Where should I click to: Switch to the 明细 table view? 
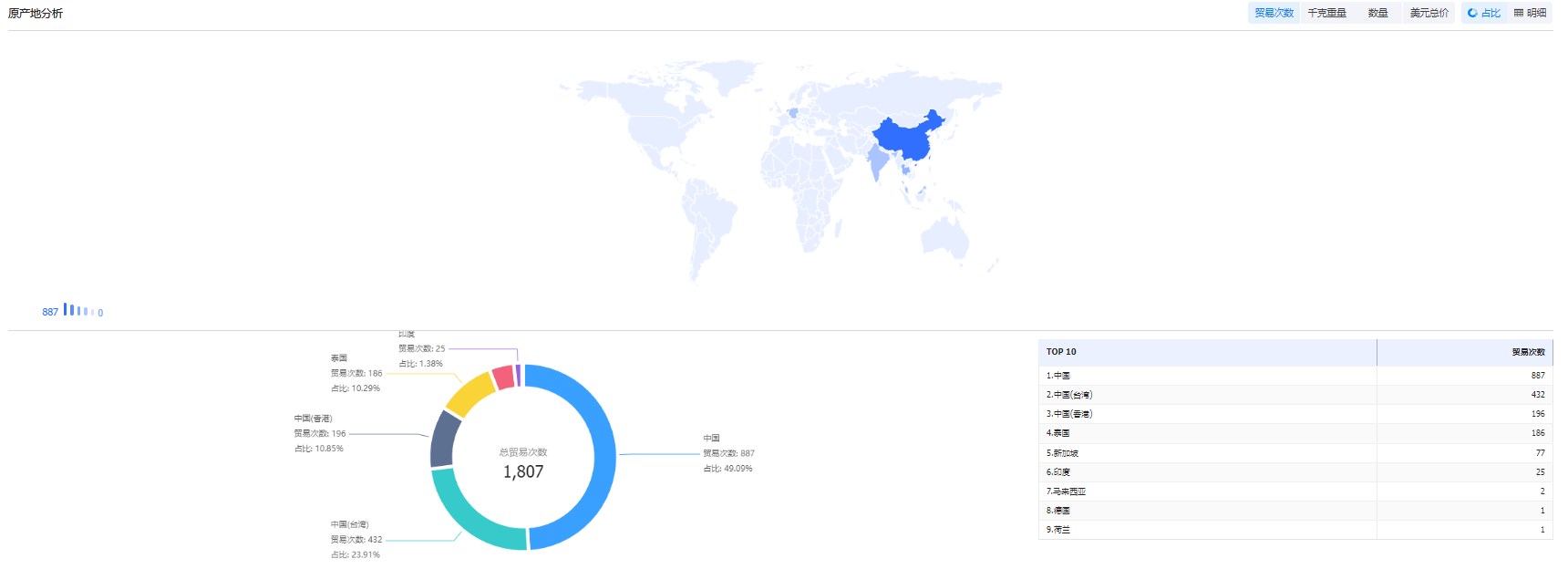click(1530, 13)
